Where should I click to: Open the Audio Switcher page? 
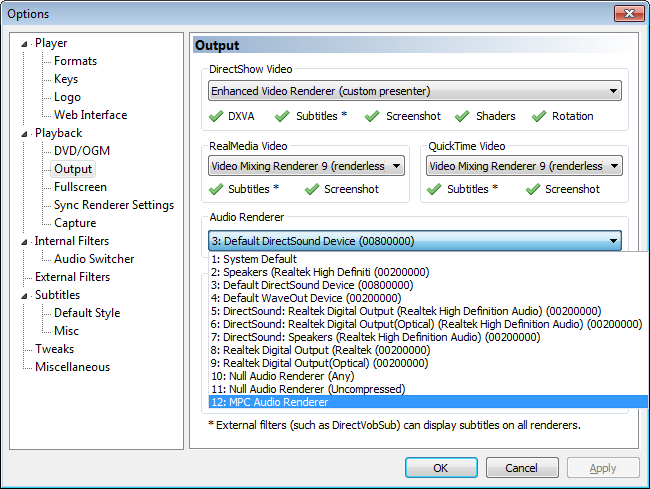pyautogui.click(x=94, y=259)
